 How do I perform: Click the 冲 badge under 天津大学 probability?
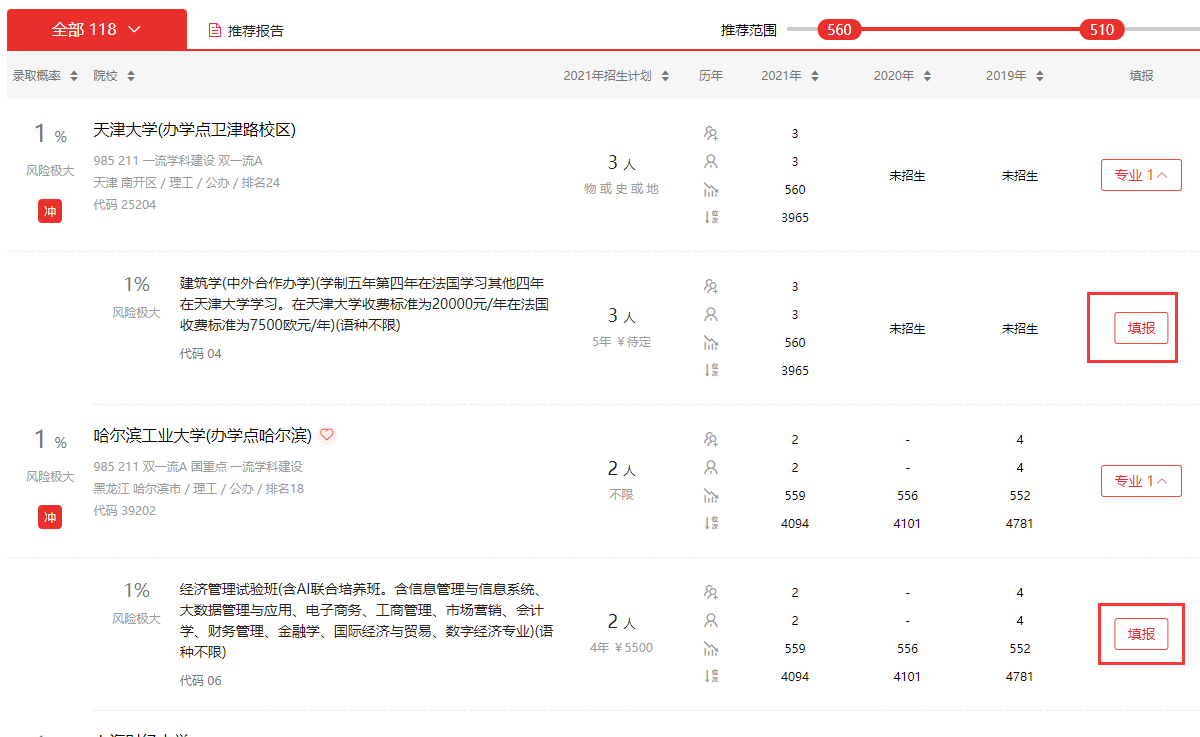(x=50, y=211)
